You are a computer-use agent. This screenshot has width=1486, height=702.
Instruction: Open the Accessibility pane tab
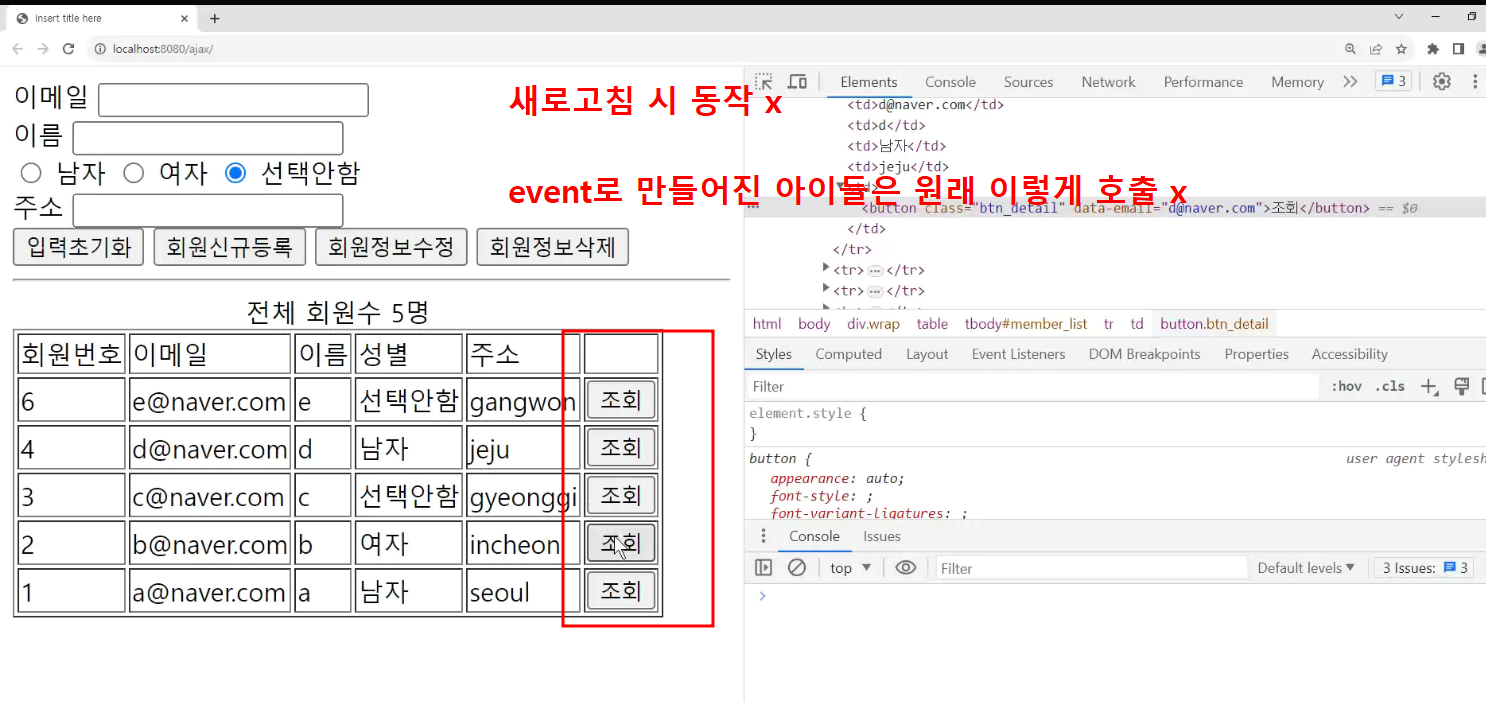coord(1349,354)
